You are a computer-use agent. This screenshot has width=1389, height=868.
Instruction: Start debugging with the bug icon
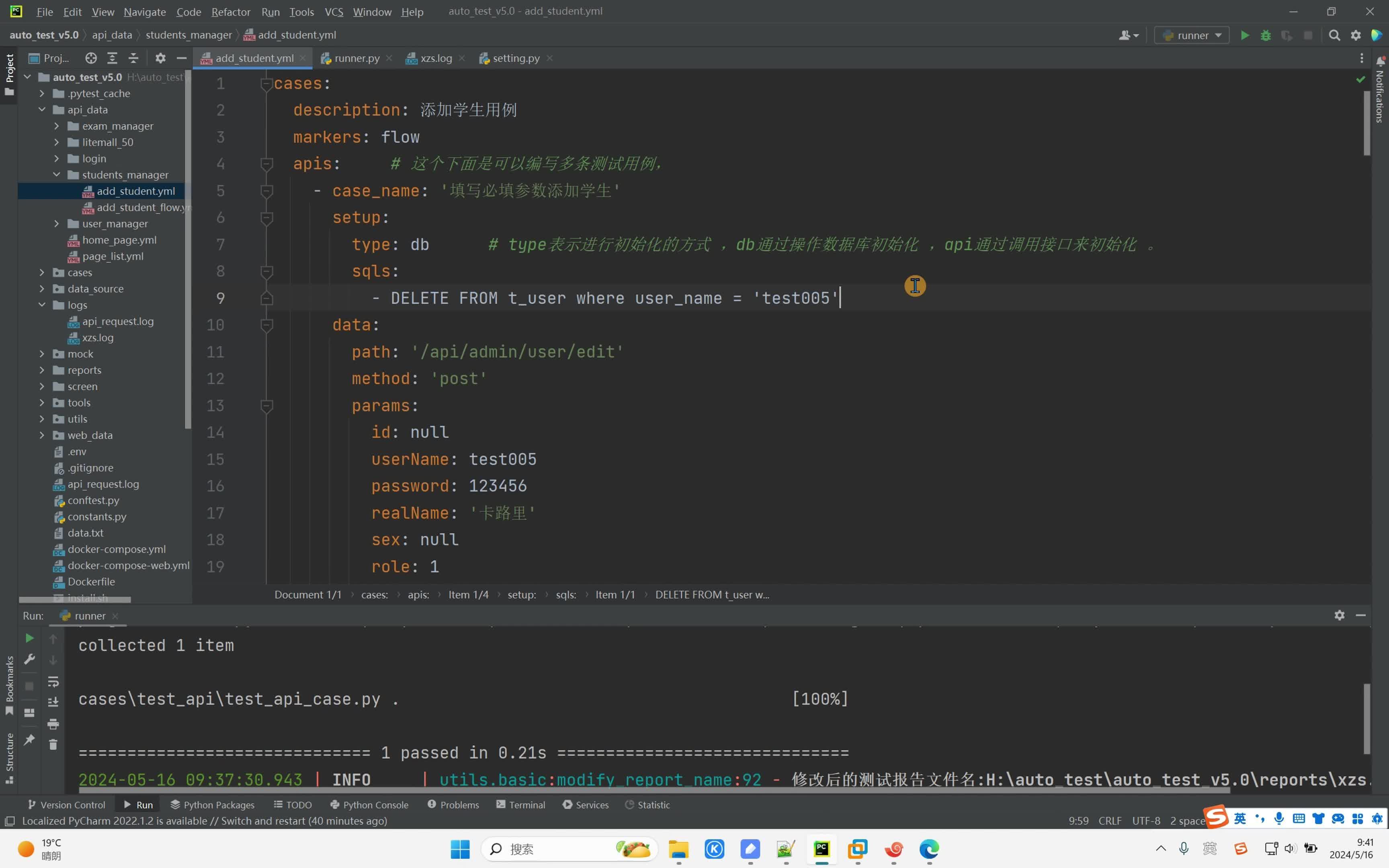1266,35
